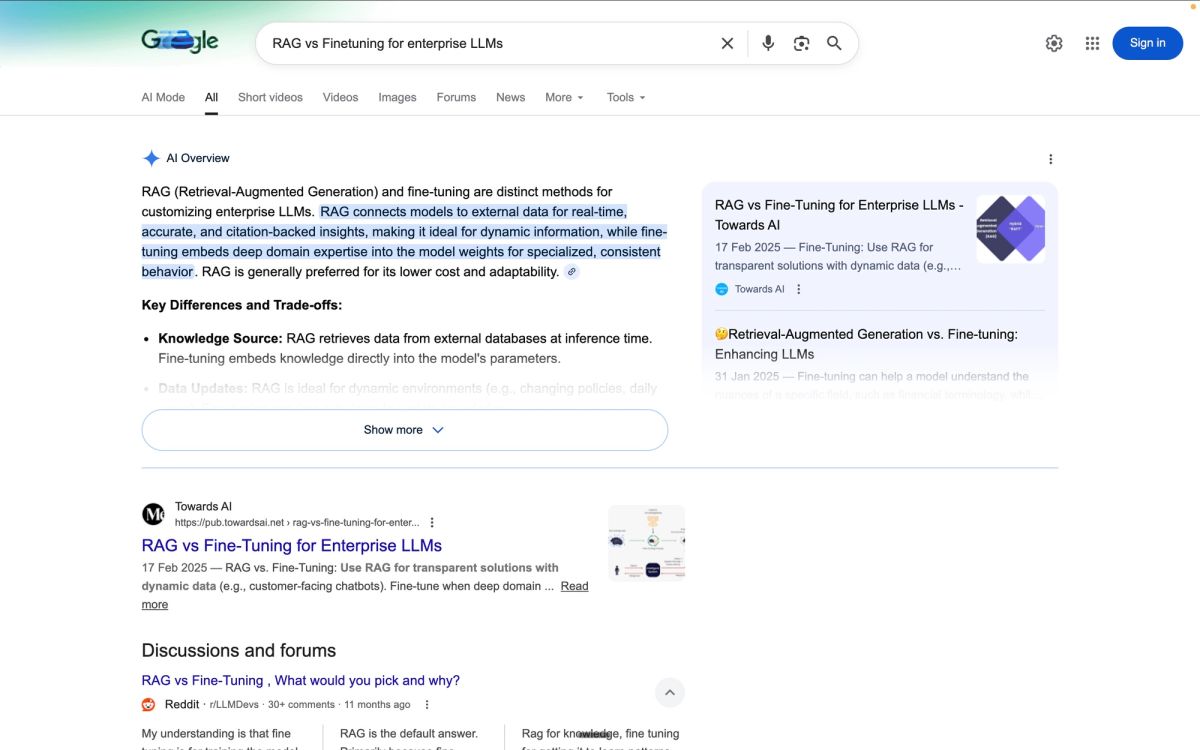Switch to Videos tab

click(x=340, y=97)
